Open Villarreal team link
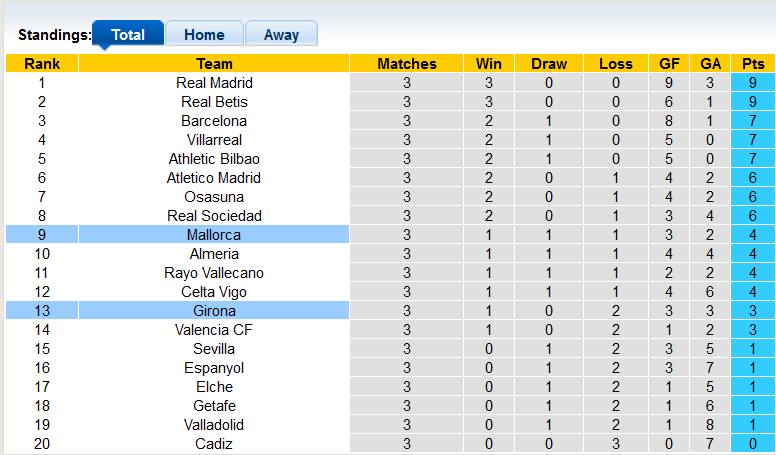The image size is (776, 455). tap(214, 140)
